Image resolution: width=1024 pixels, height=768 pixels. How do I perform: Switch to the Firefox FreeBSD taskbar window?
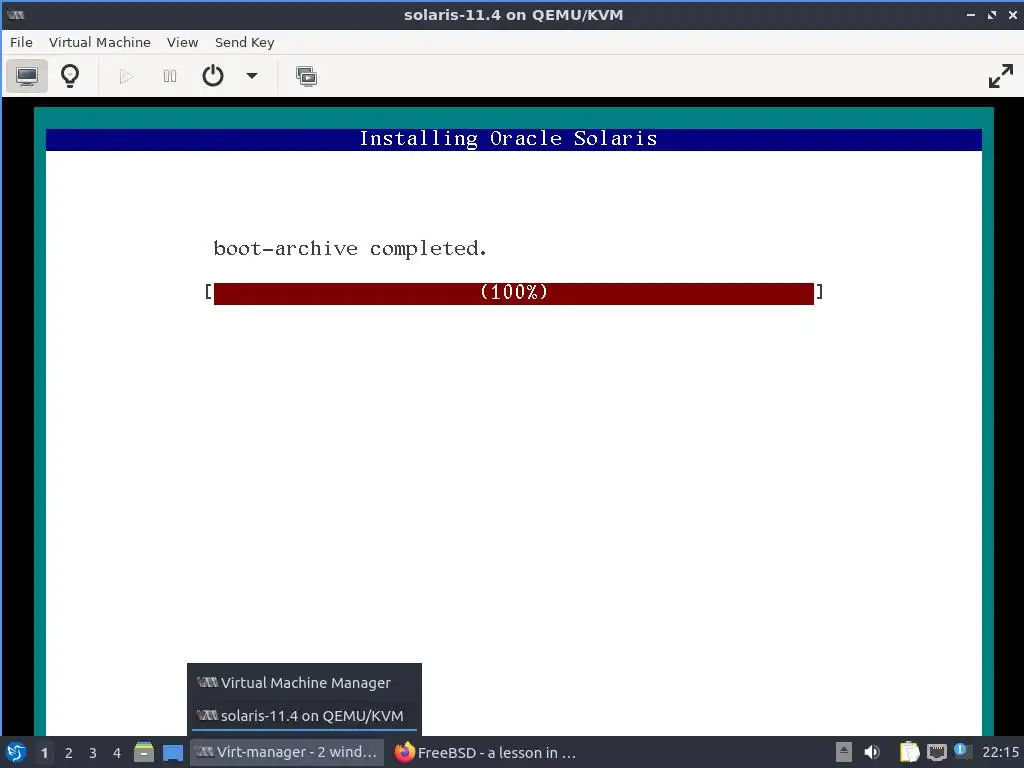(x=487, y=752)
